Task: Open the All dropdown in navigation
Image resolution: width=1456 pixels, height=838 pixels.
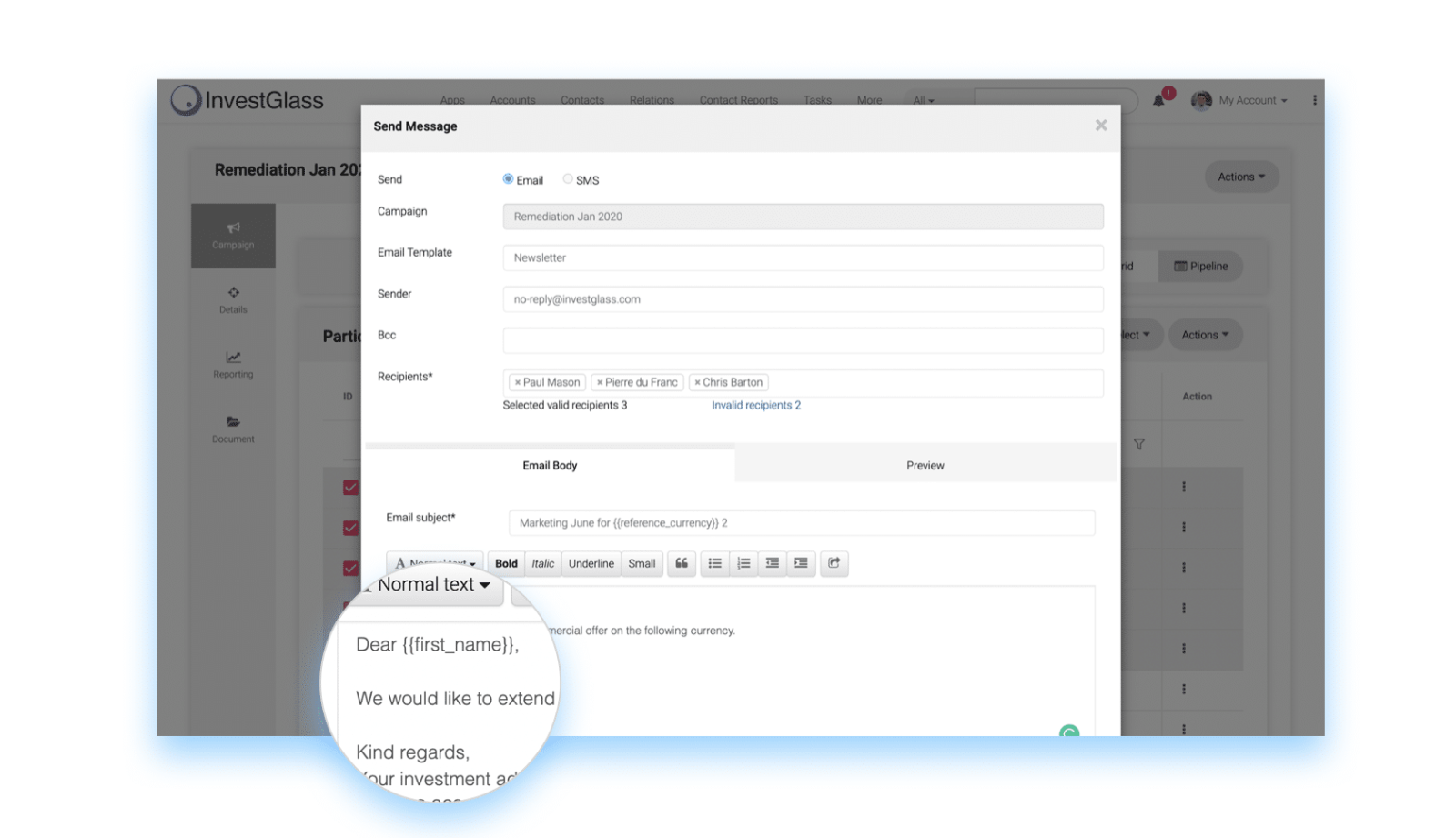Action: pyautogui.click(x=924, y=101)
